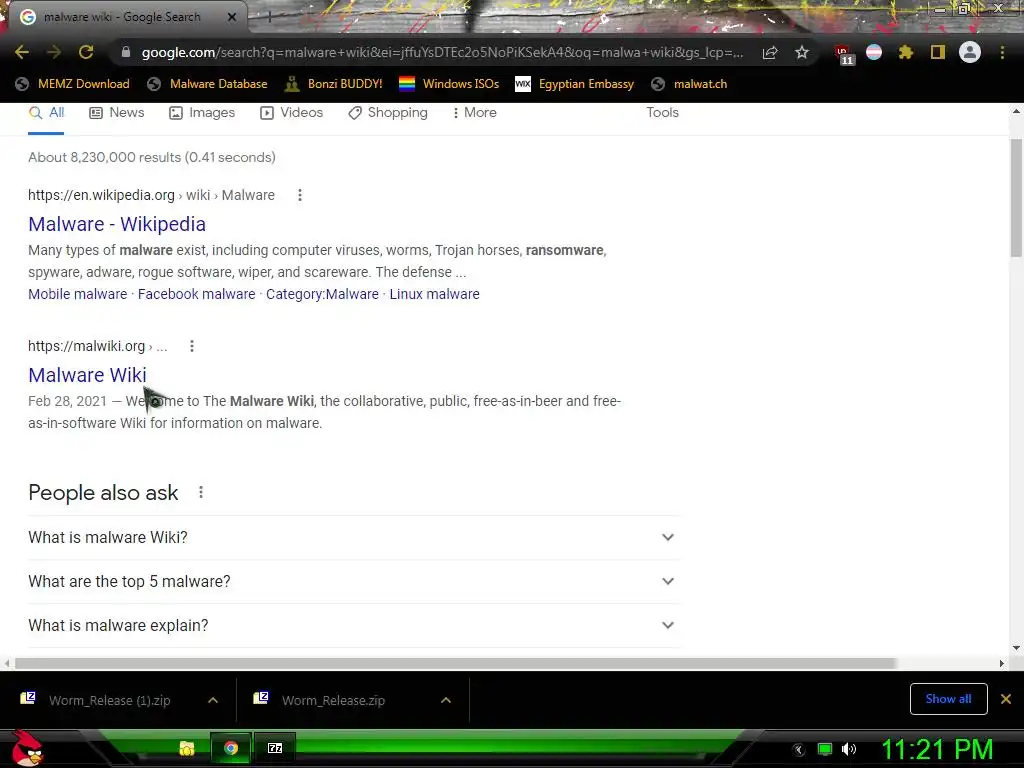Open the malwat.ch bookmark
Screen dimensions: 1024x768
[x=689, y=84]
